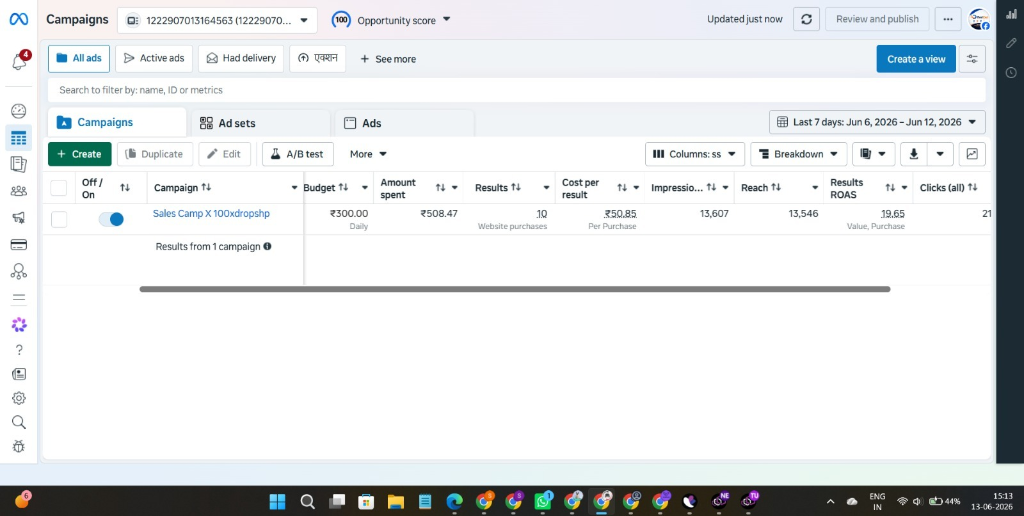Viewport: 1024px width, 516px height.
Task: Open the All tools hamburger menu
Action: point(19,298)
